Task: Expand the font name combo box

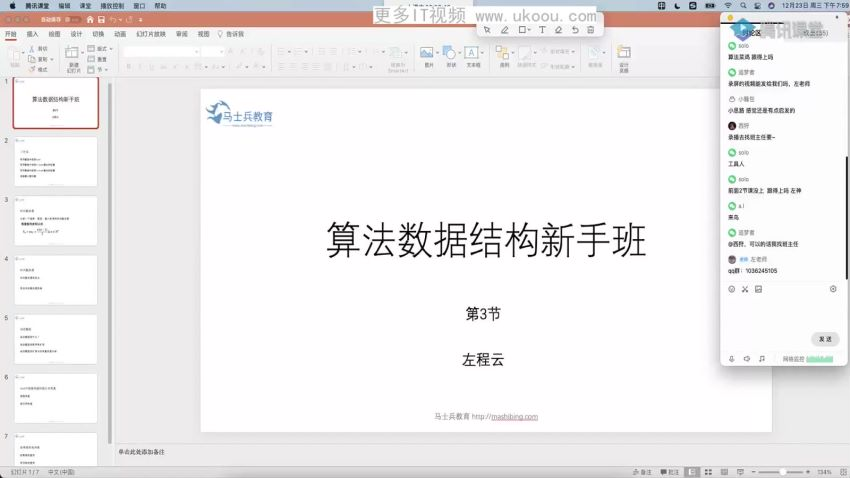Action: (162, 52)
